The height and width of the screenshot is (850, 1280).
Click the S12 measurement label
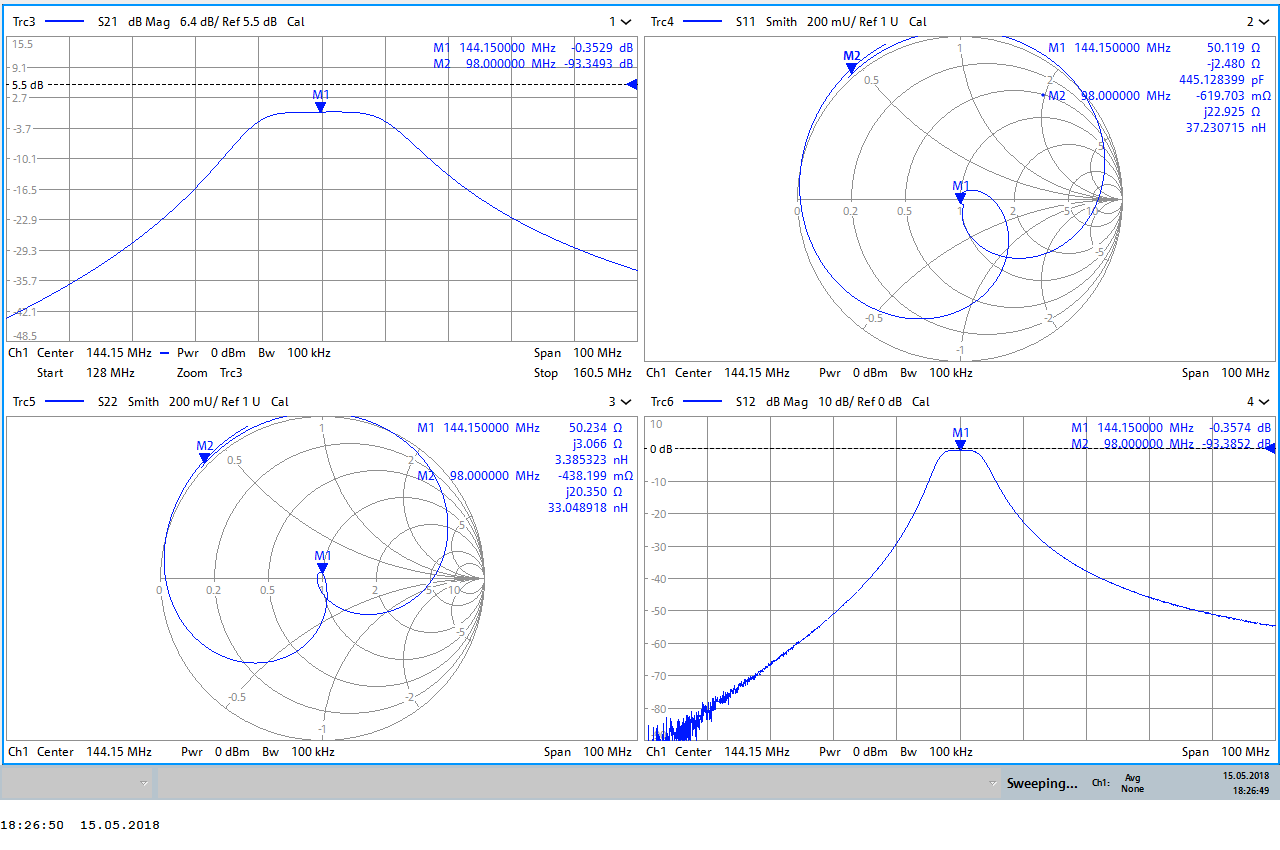pos(746,401)
